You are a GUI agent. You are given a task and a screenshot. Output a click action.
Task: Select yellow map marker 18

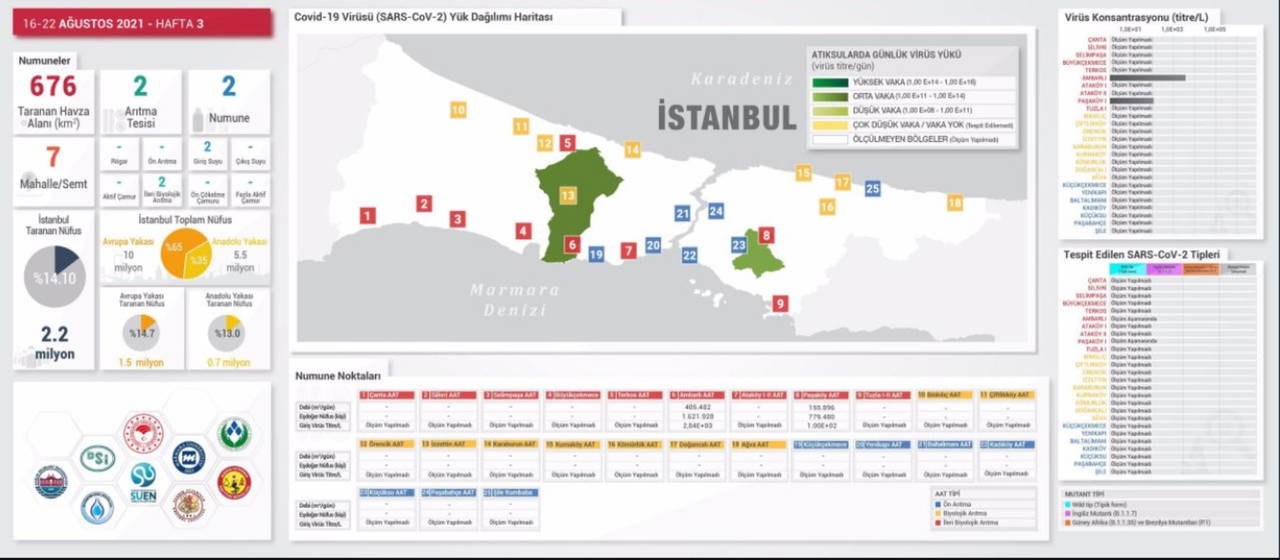955,203
